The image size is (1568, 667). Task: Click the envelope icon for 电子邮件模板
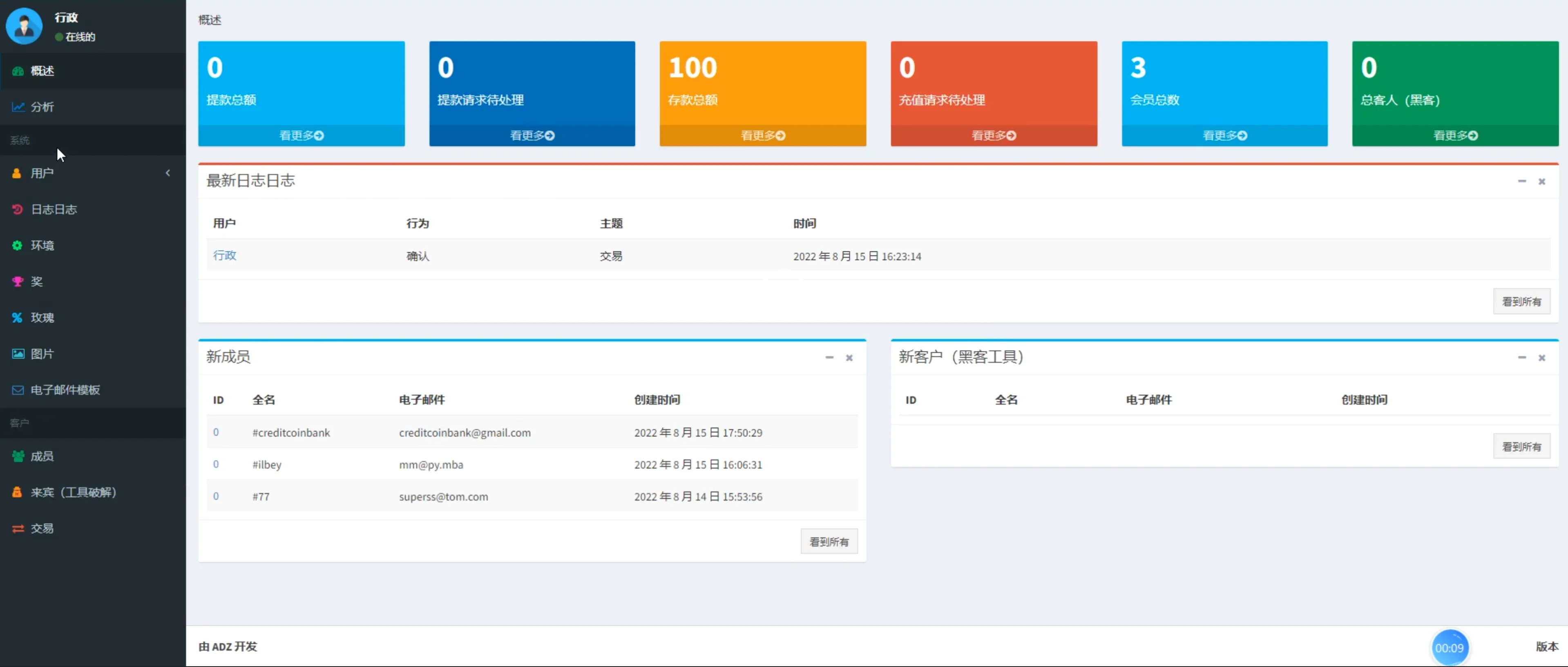(x=18, y=390)
